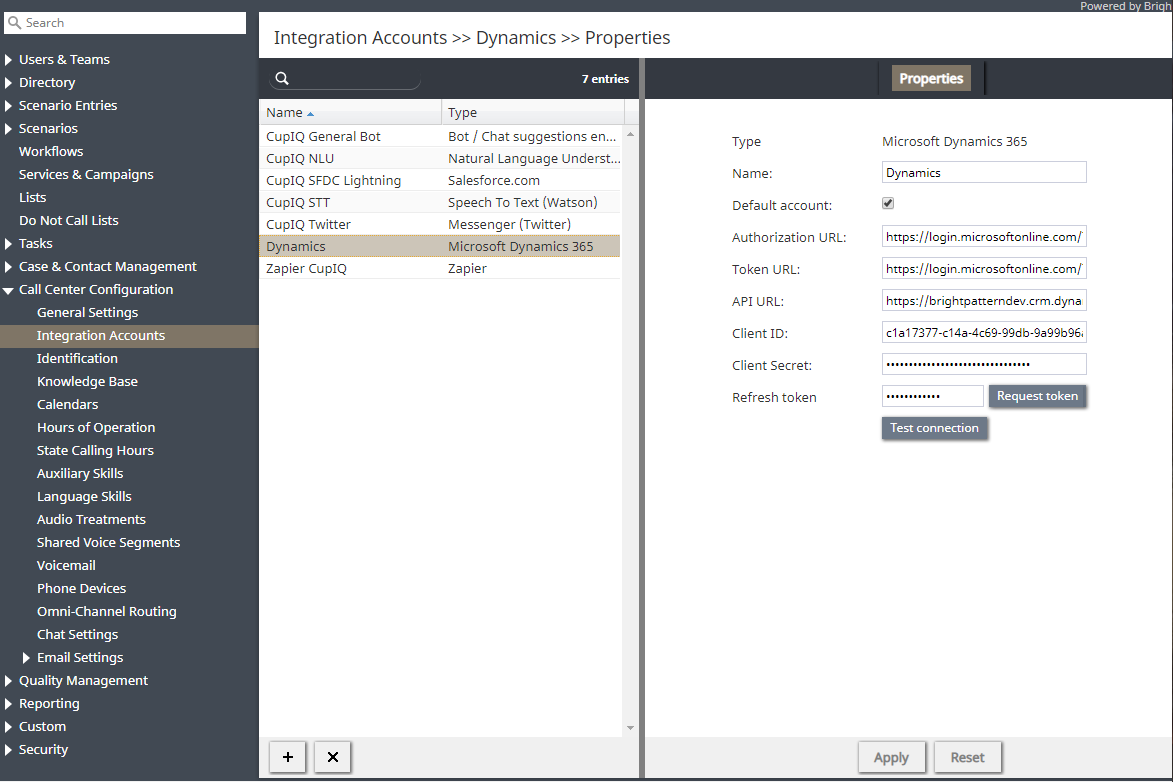Viewport: 1173px width, 782px height.
Task: Select the Zapier CupIQ row
Action: (x=440, y=268)
